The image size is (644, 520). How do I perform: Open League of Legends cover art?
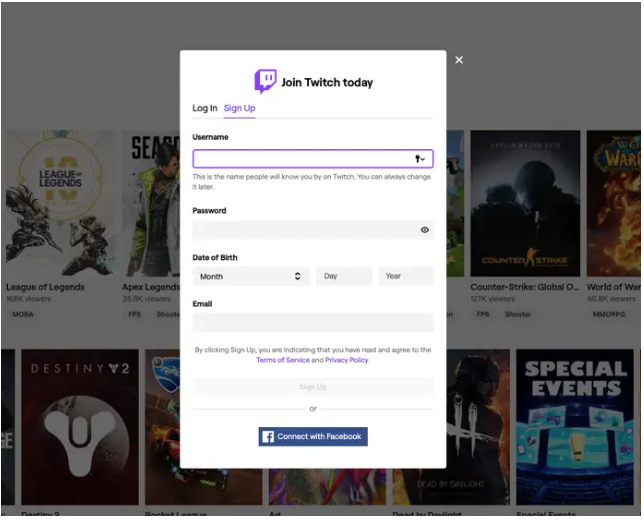click(x=61, y=203)
